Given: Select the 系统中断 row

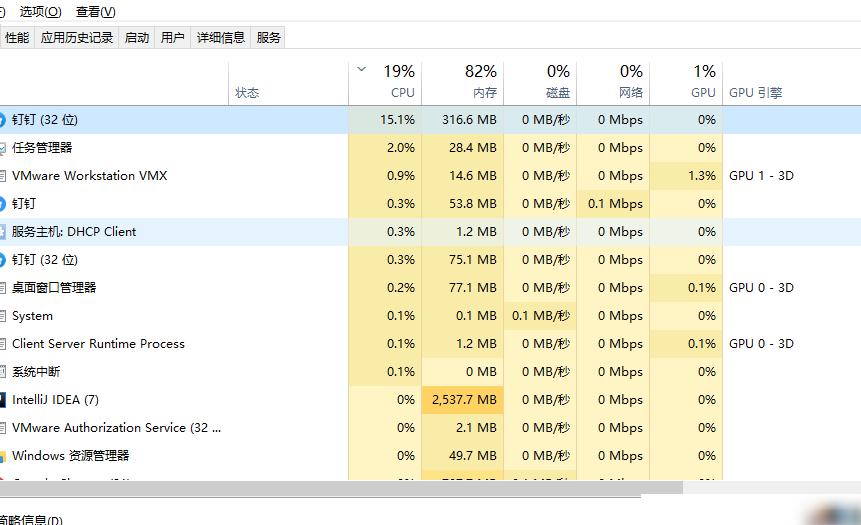Looking at the screenshot, I should pos(430,372).
